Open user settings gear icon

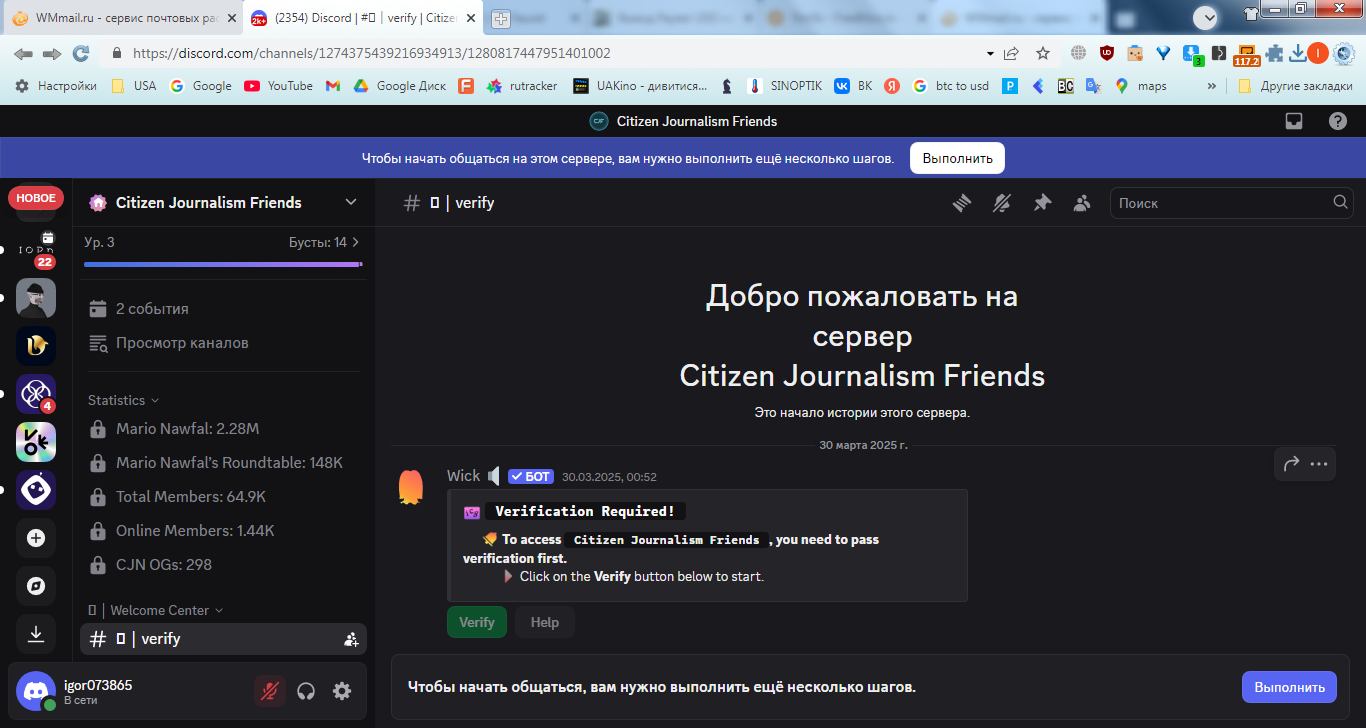(x=342, y=691)
